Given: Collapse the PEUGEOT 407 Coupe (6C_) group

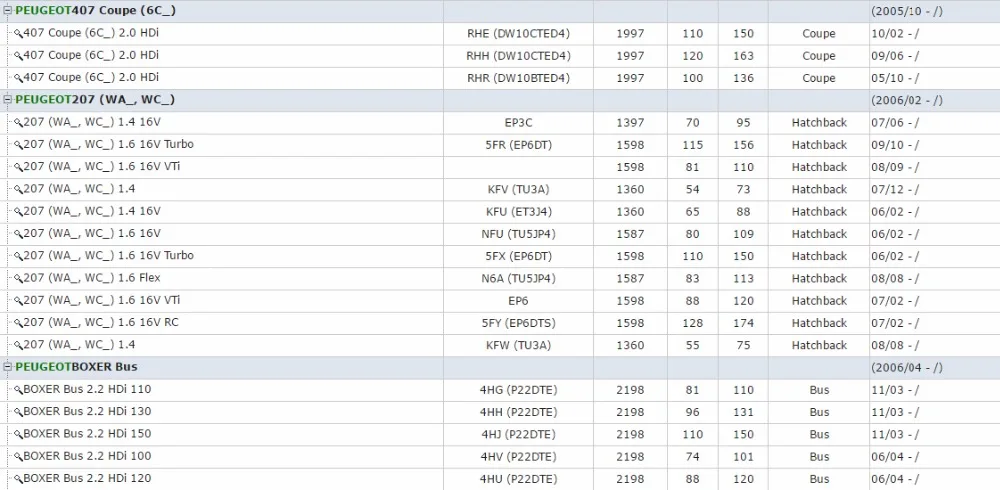Looking at the screenshot, I should [x=8, y=11].
